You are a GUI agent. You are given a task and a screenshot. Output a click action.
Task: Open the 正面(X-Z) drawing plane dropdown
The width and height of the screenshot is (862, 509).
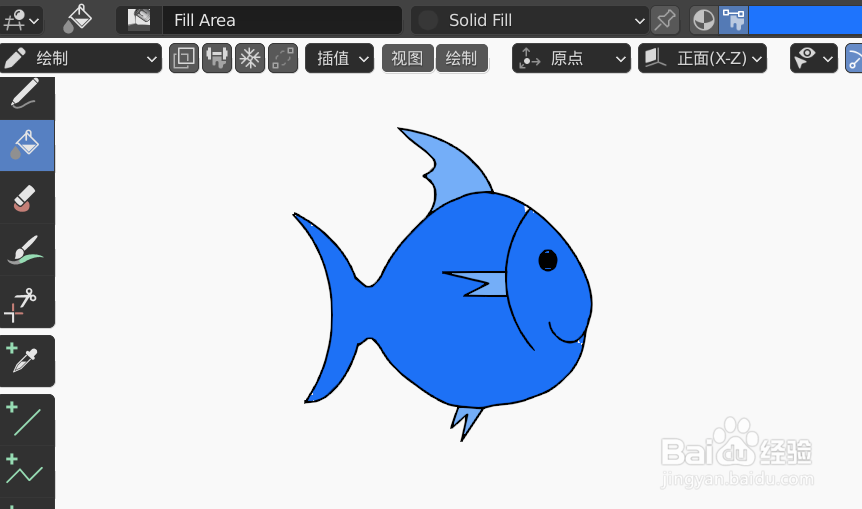tap(703, 58)
